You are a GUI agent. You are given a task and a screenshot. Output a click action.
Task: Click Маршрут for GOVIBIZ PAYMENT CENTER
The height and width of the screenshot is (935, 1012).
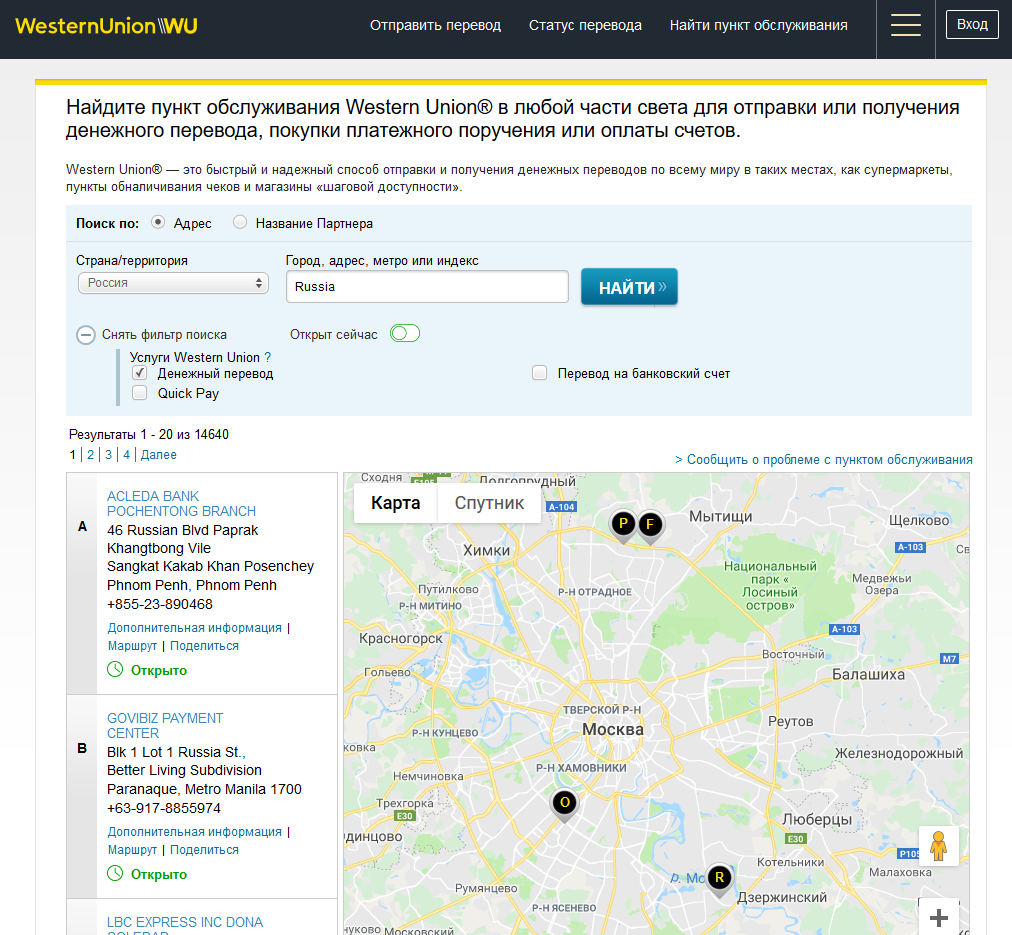pos(132,850)
